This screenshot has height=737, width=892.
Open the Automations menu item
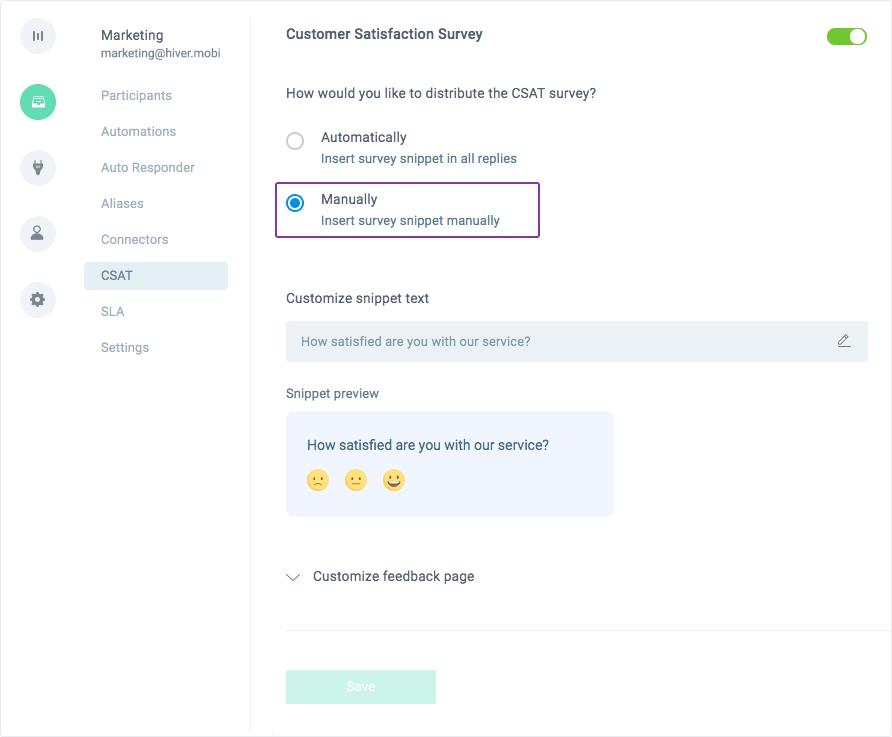(138, 131)
